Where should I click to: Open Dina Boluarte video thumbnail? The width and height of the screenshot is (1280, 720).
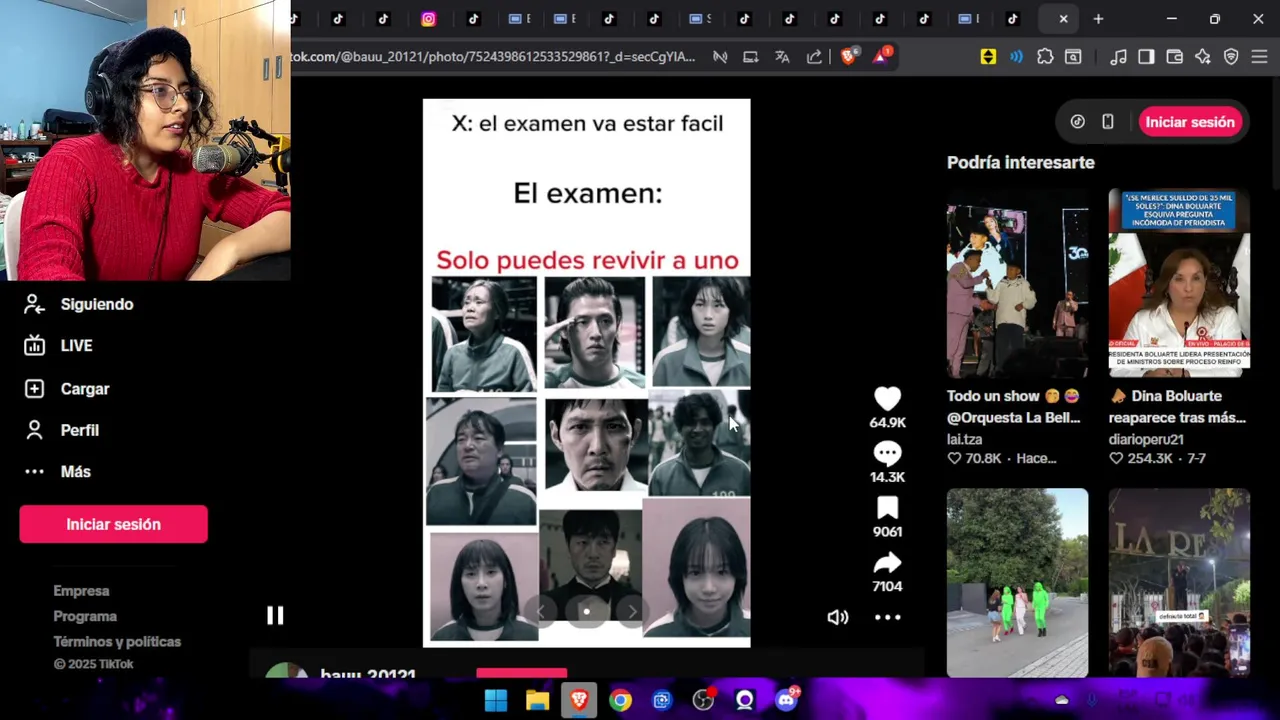point(1179,283)
